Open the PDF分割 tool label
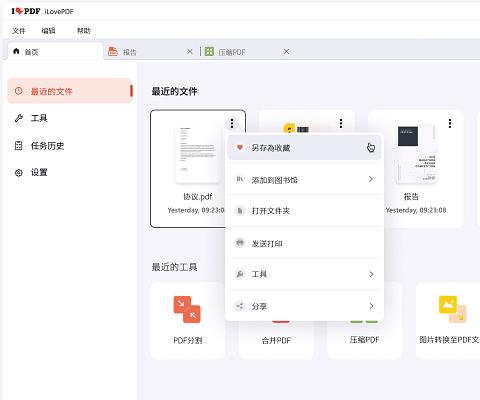This screenshot has width=480, height=400. tap(188, 340)
